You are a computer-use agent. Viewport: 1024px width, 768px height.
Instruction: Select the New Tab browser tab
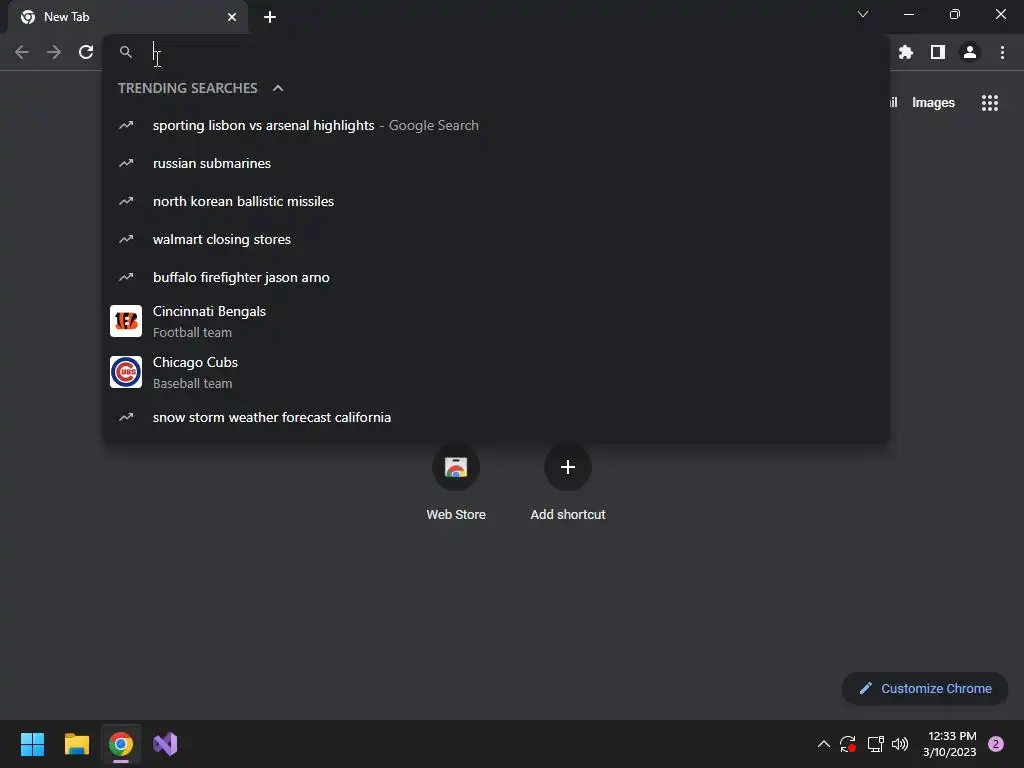(x=127, y=17)
